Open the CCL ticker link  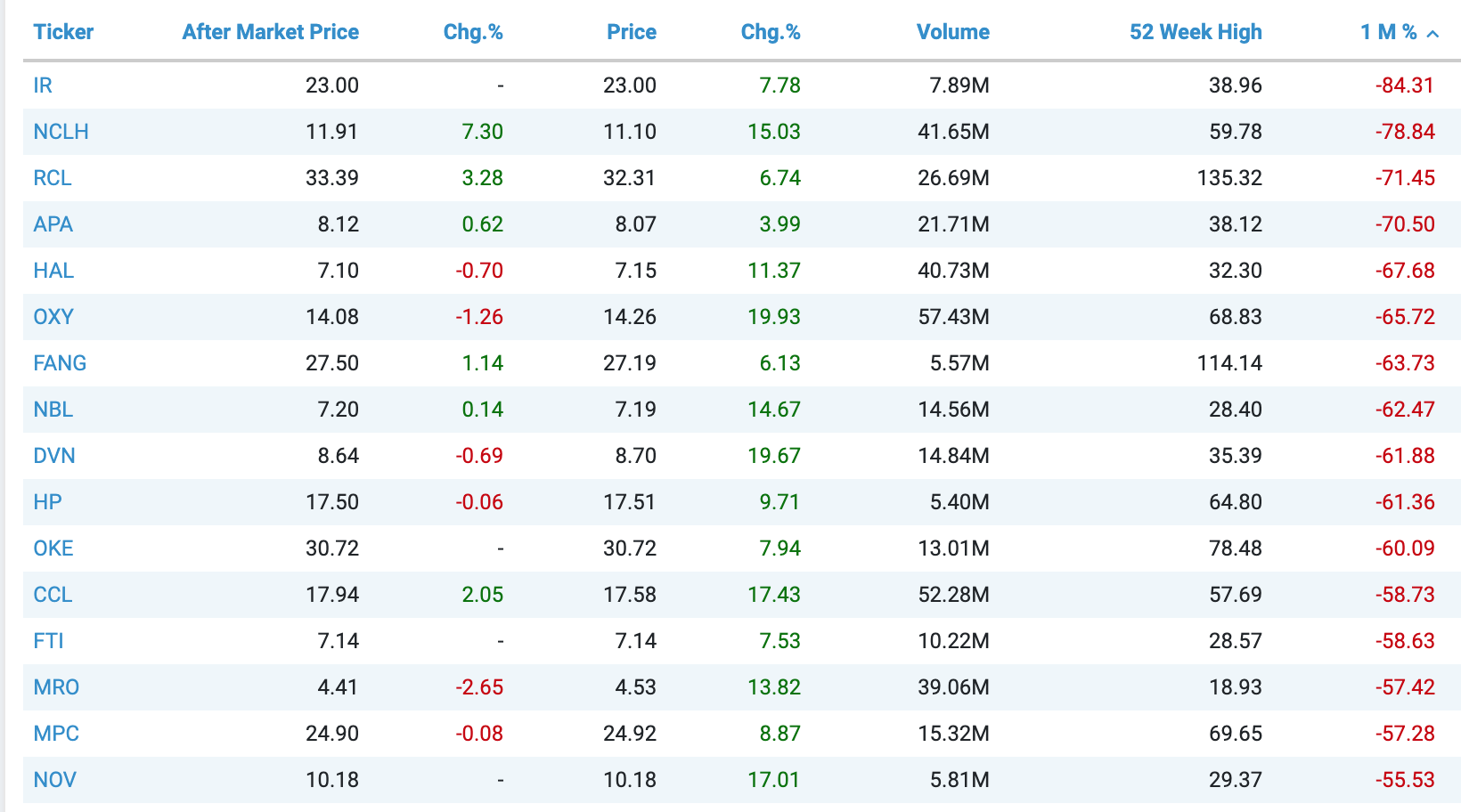click(53, 595)
